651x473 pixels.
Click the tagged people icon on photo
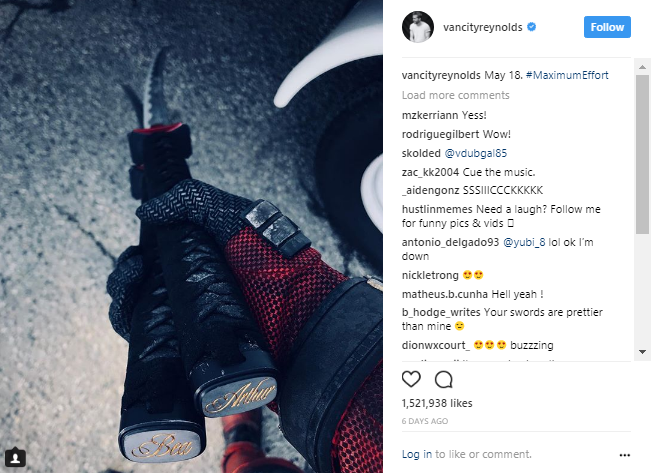tap(15, 458)
